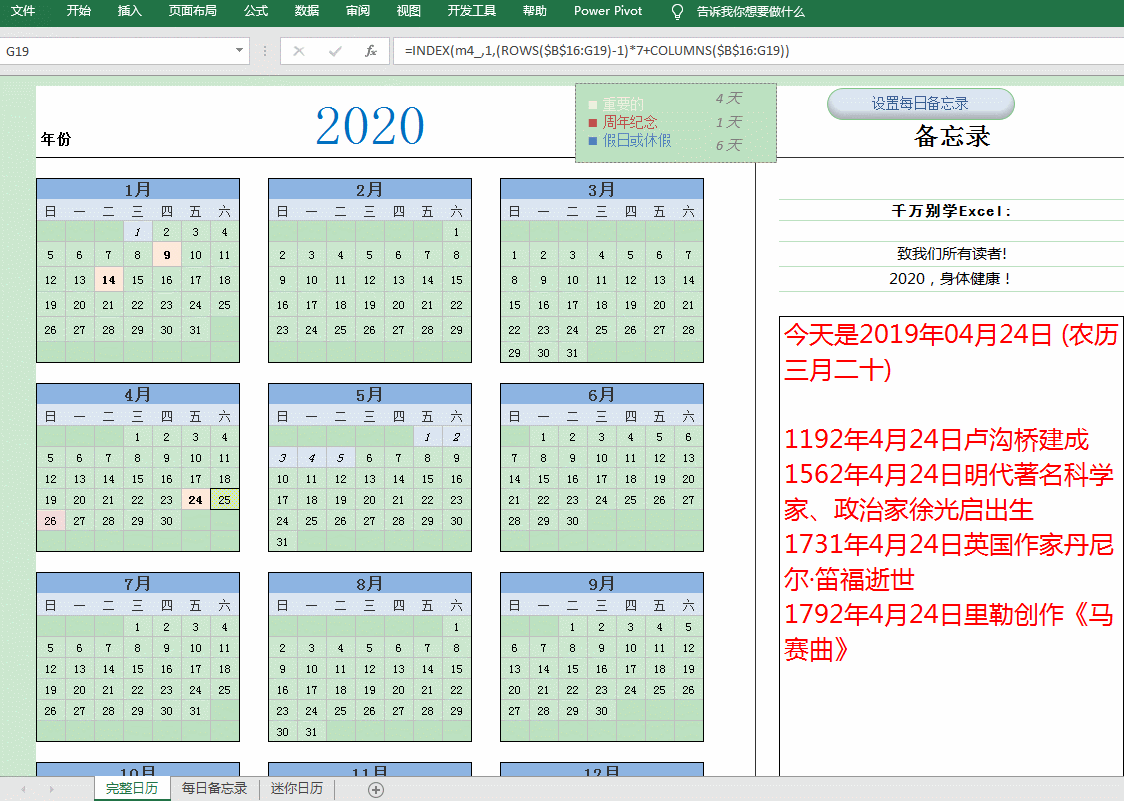Select pink April 26 cell

pyautogui.click(x=50, y=521)
